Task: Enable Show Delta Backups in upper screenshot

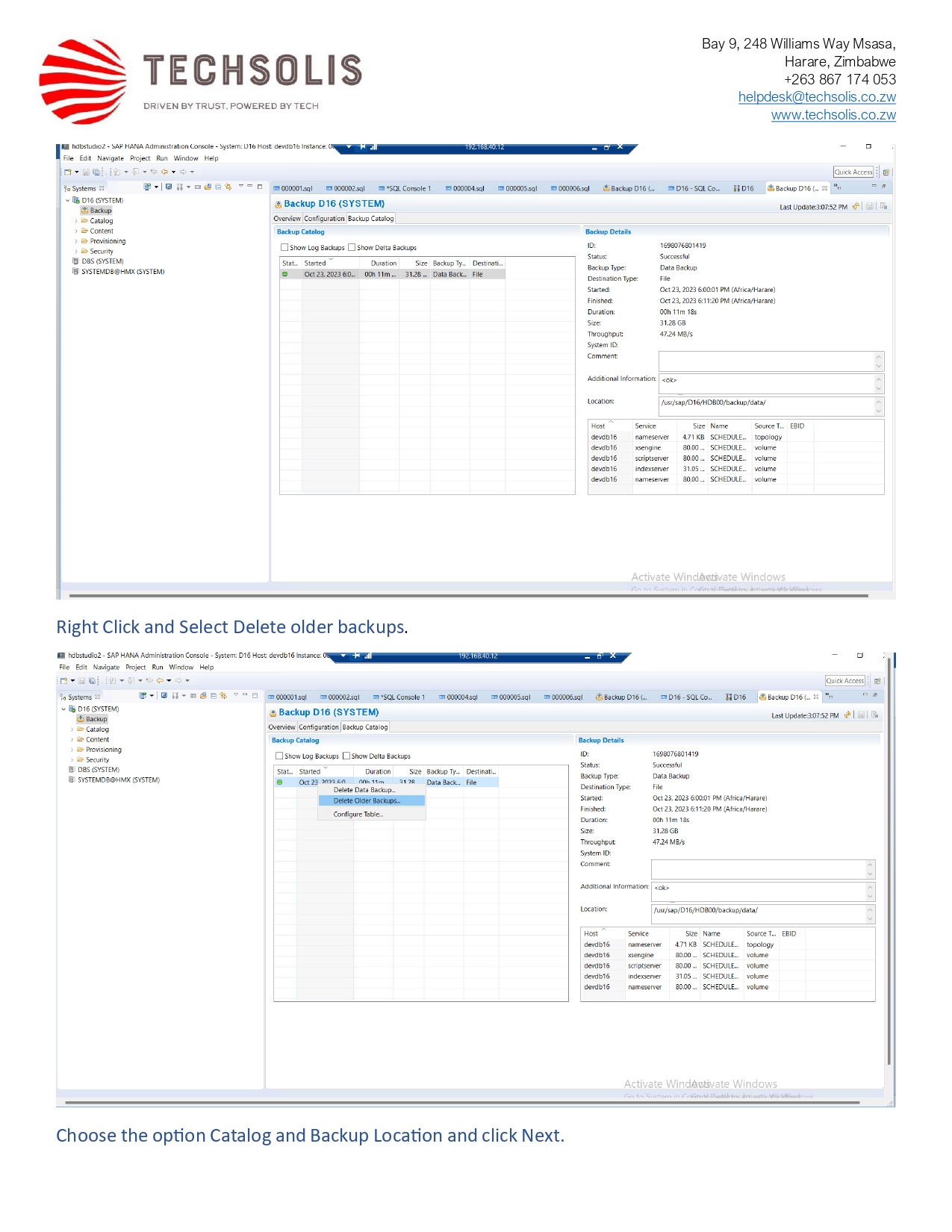Action: pos(352,248)
